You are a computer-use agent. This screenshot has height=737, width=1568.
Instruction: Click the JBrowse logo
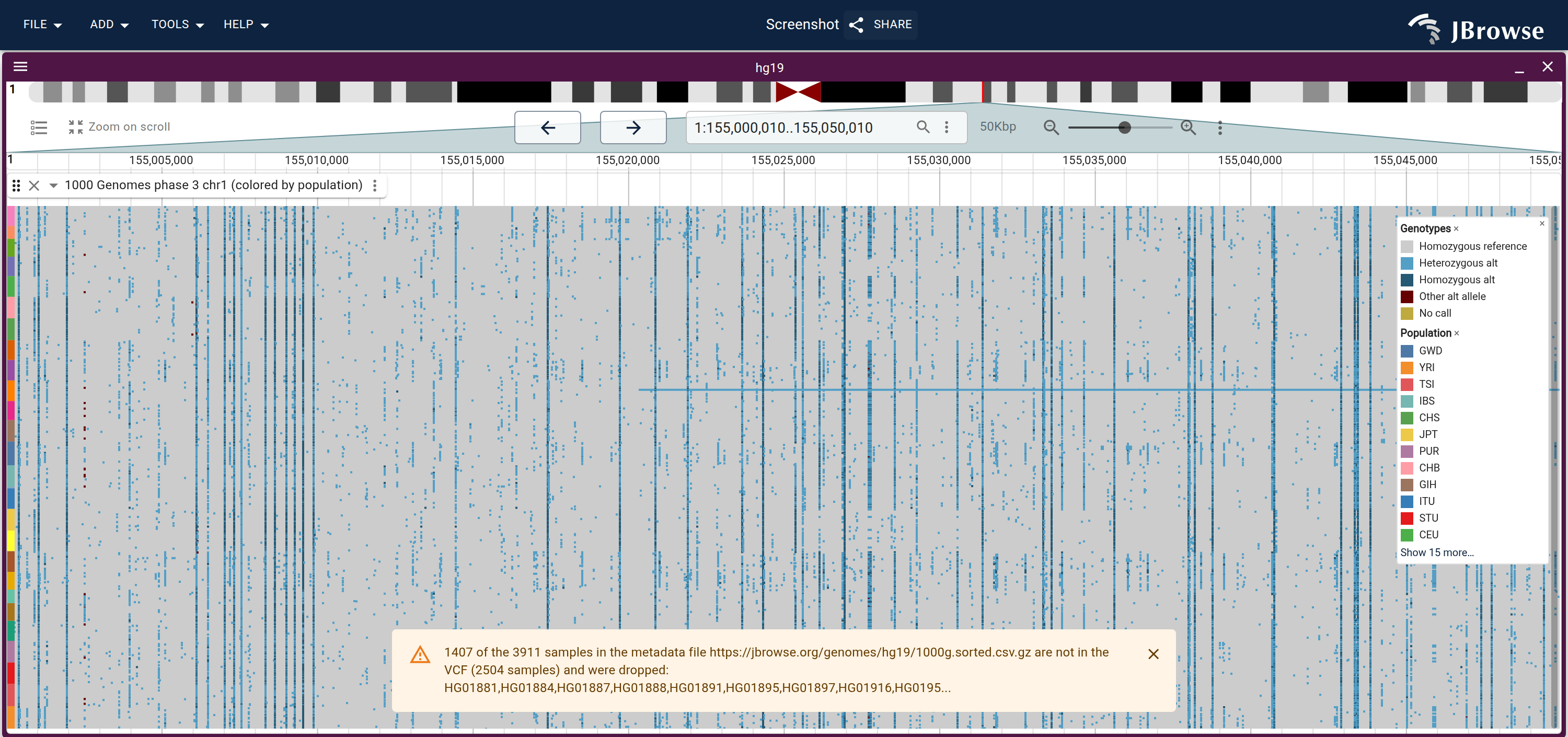(x=1476, y=29)
